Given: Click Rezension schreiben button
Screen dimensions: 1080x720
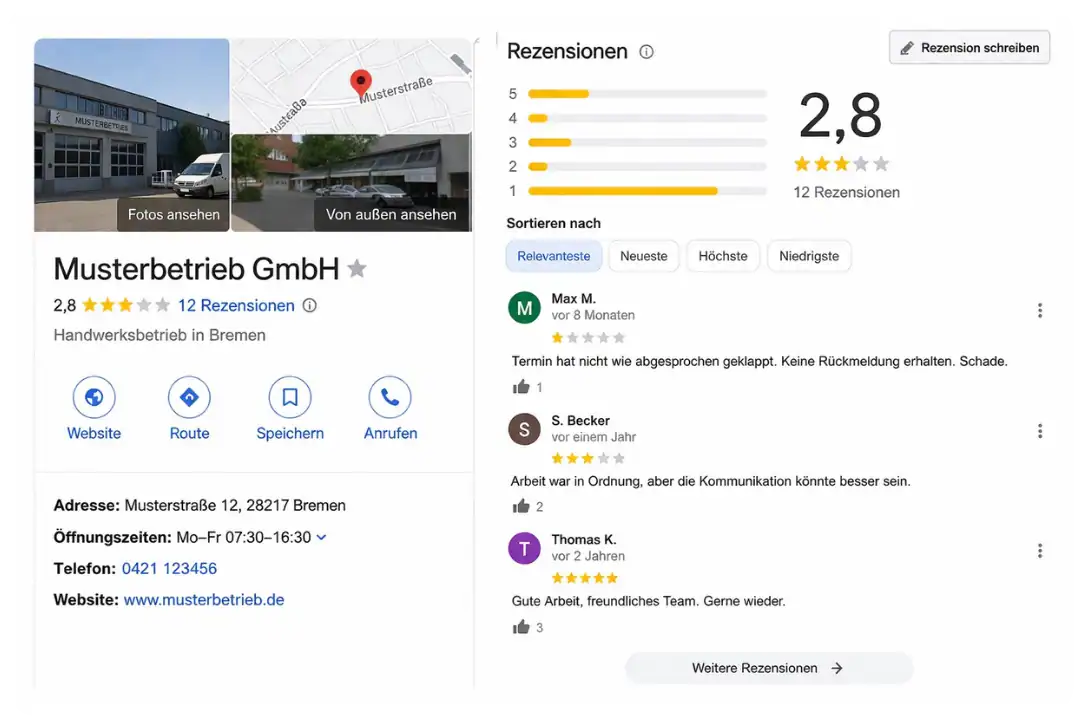Looking at the screenshot, I should coord(969,48).
